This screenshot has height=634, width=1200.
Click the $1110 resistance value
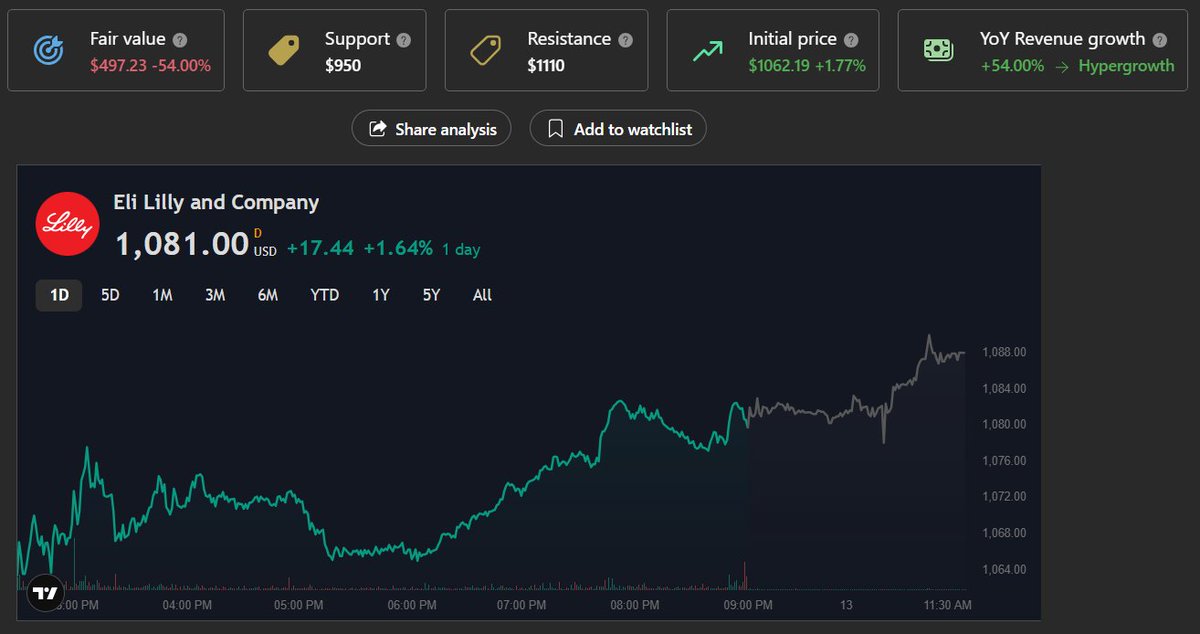(x=546, y=66)
